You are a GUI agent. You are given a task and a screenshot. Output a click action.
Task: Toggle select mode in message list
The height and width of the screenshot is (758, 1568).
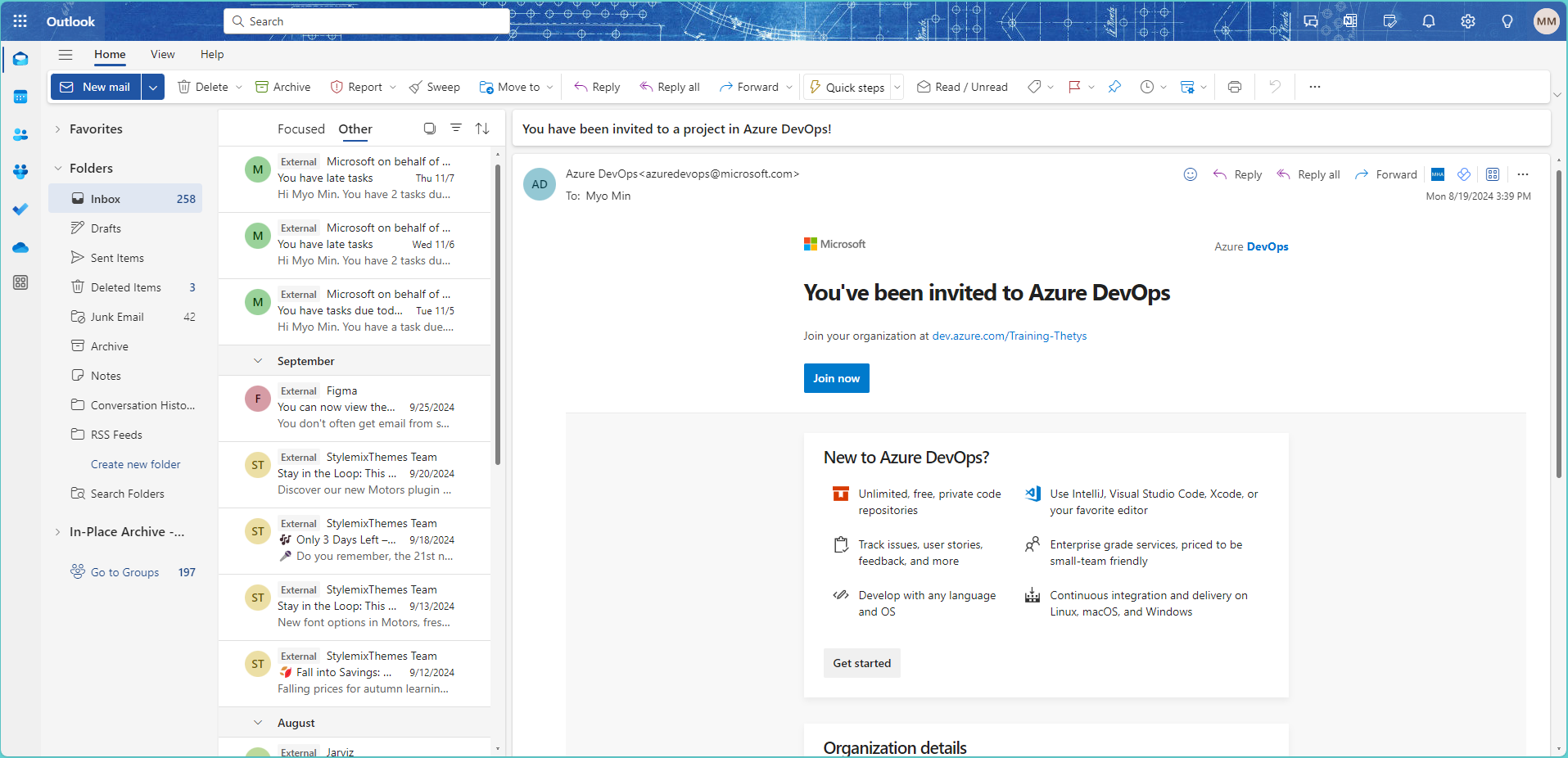[x=430, y=129]
